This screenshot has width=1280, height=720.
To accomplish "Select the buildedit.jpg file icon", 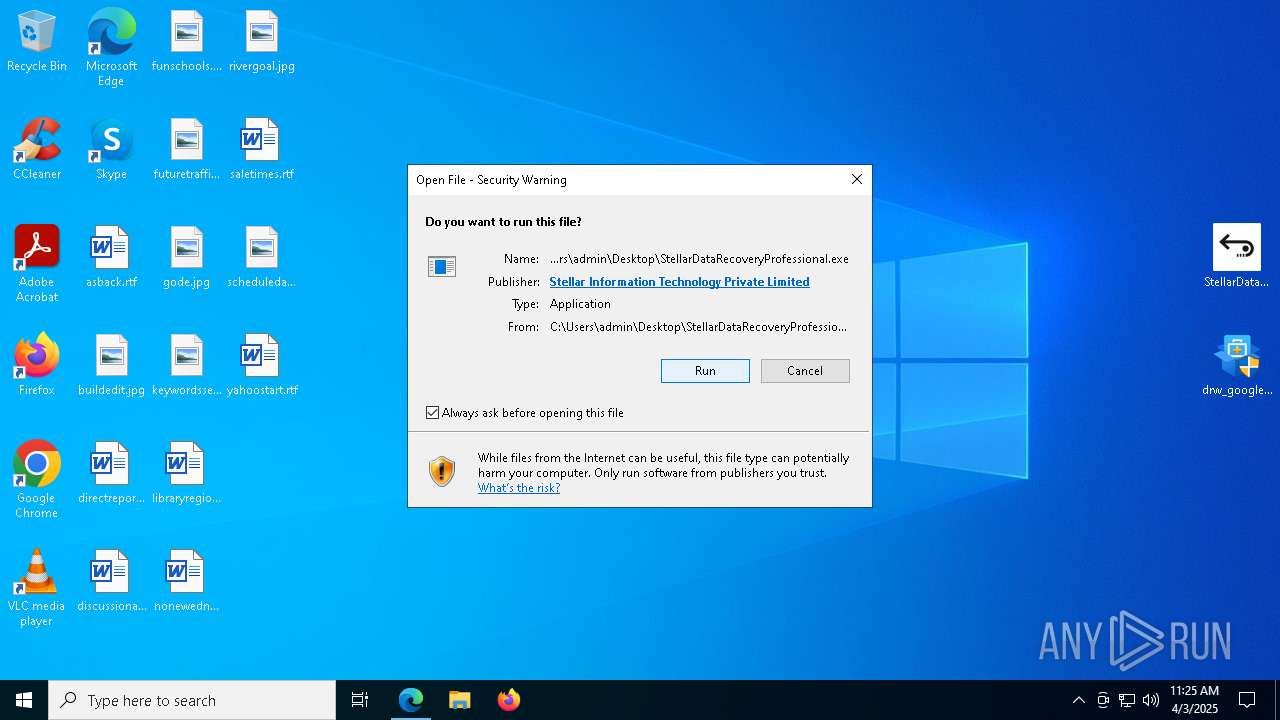I will (x=111, y=365).
